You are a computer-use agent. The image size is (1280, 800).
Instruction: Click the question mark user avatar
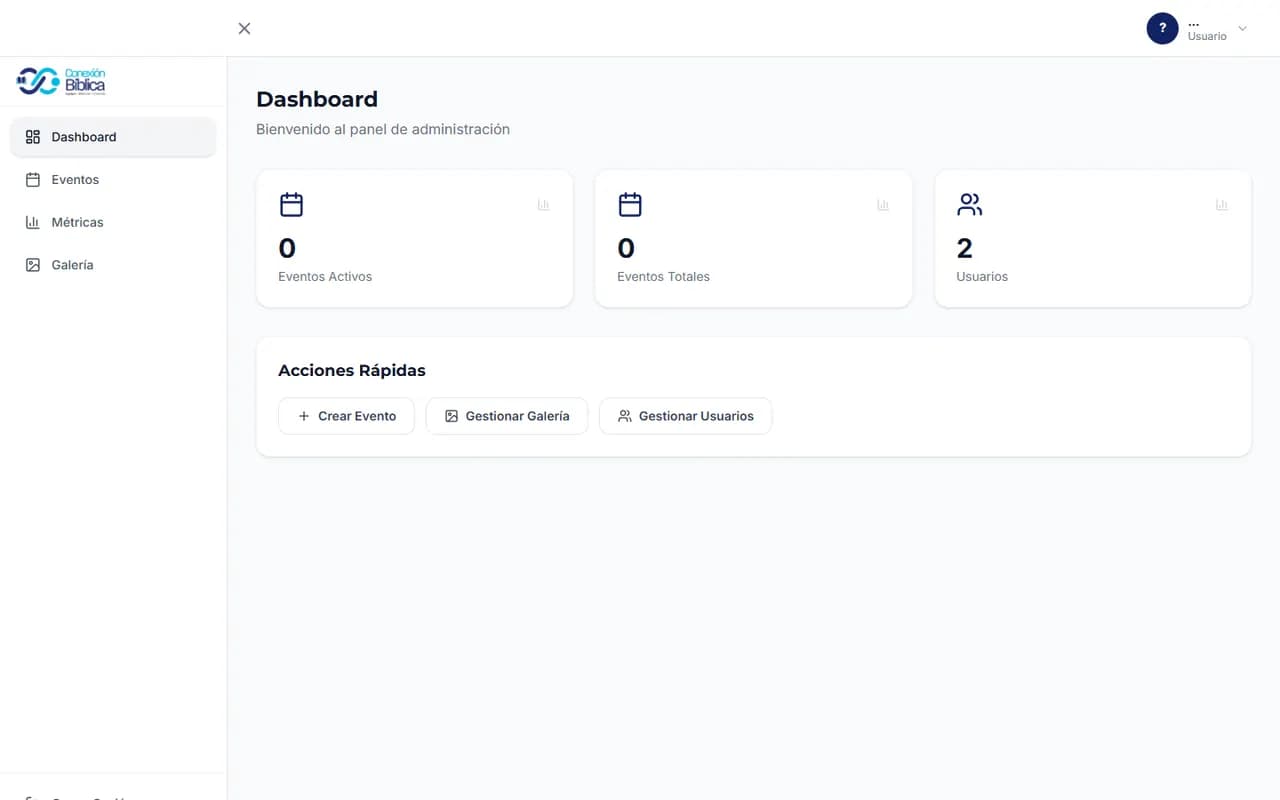tap(1162, 28)
